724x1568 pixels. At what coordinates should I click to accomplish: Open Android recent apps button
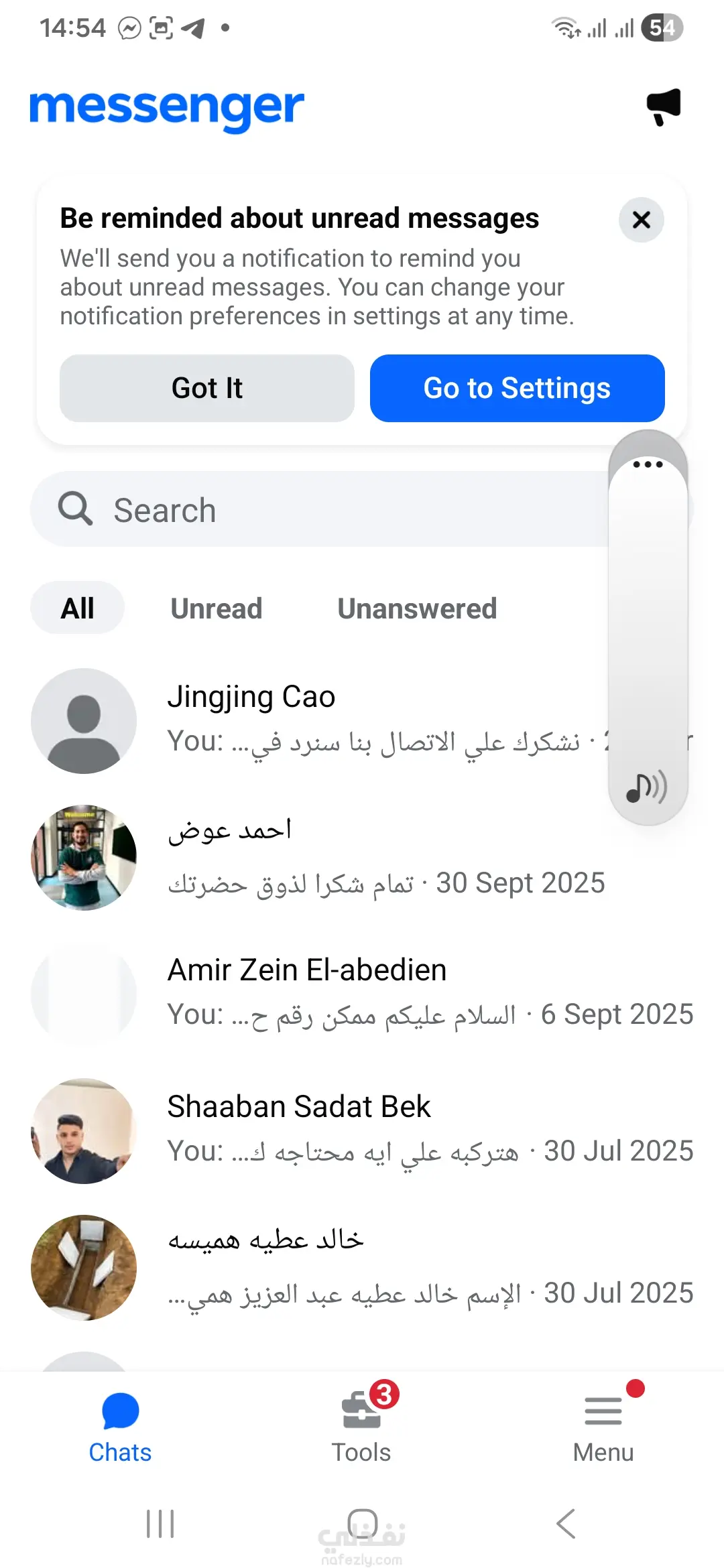[160, 1524]
